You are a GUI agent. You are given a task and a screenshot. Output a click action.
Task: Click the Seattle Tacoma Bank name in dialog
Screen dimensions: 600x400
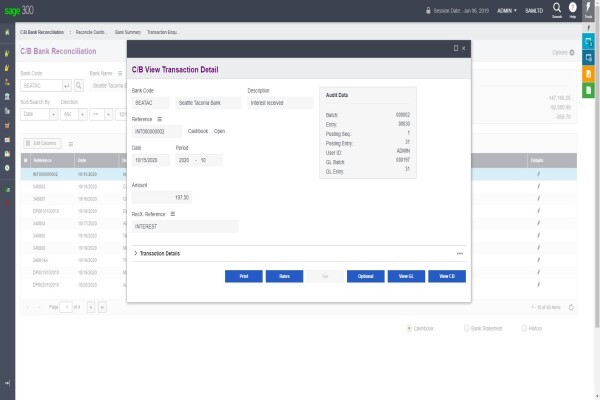point(209,103)
